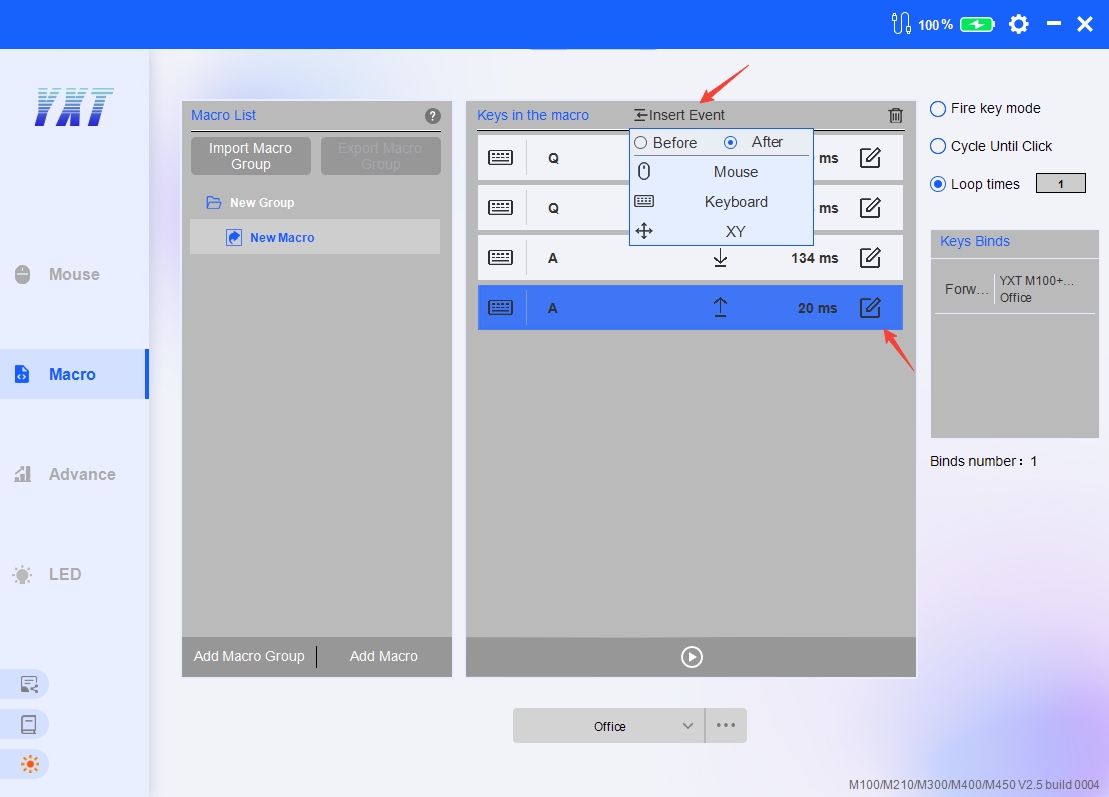Click the battery status icon
The width and height of the screenshot is (1109, 797).
976,24
